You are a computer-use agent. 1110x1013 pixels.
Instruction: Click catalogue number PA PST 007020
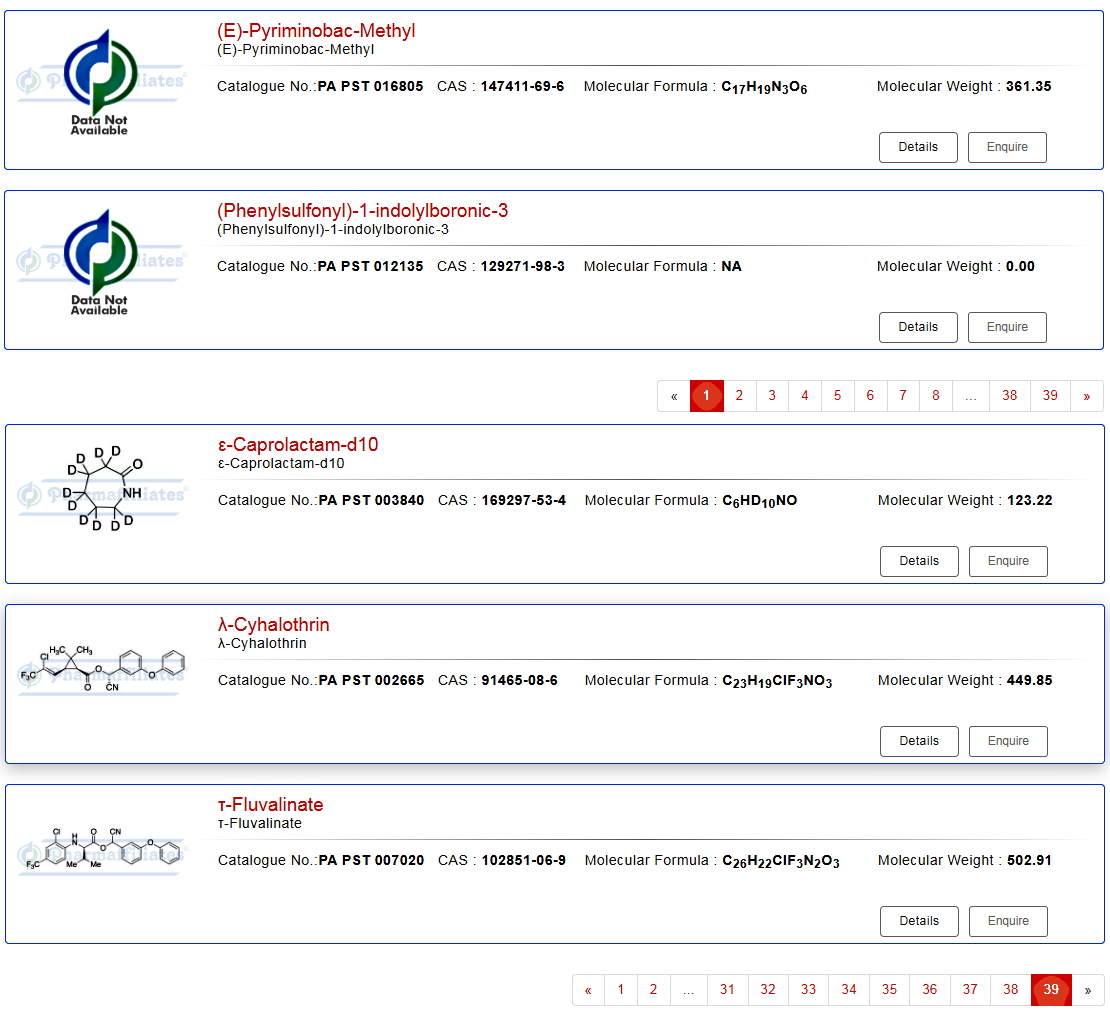pyautogui.click(x=372, y=860)
